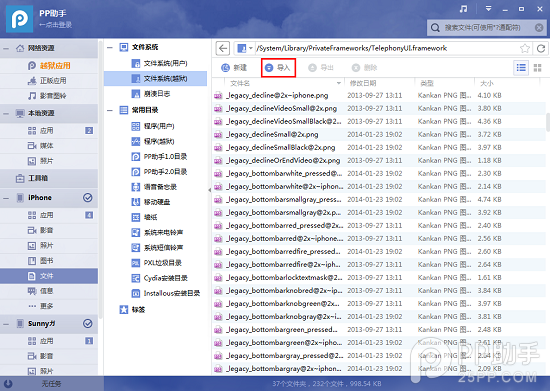
Task: Collapse the middle panel with the splitter arrow
Action: (x=209, y=190)
